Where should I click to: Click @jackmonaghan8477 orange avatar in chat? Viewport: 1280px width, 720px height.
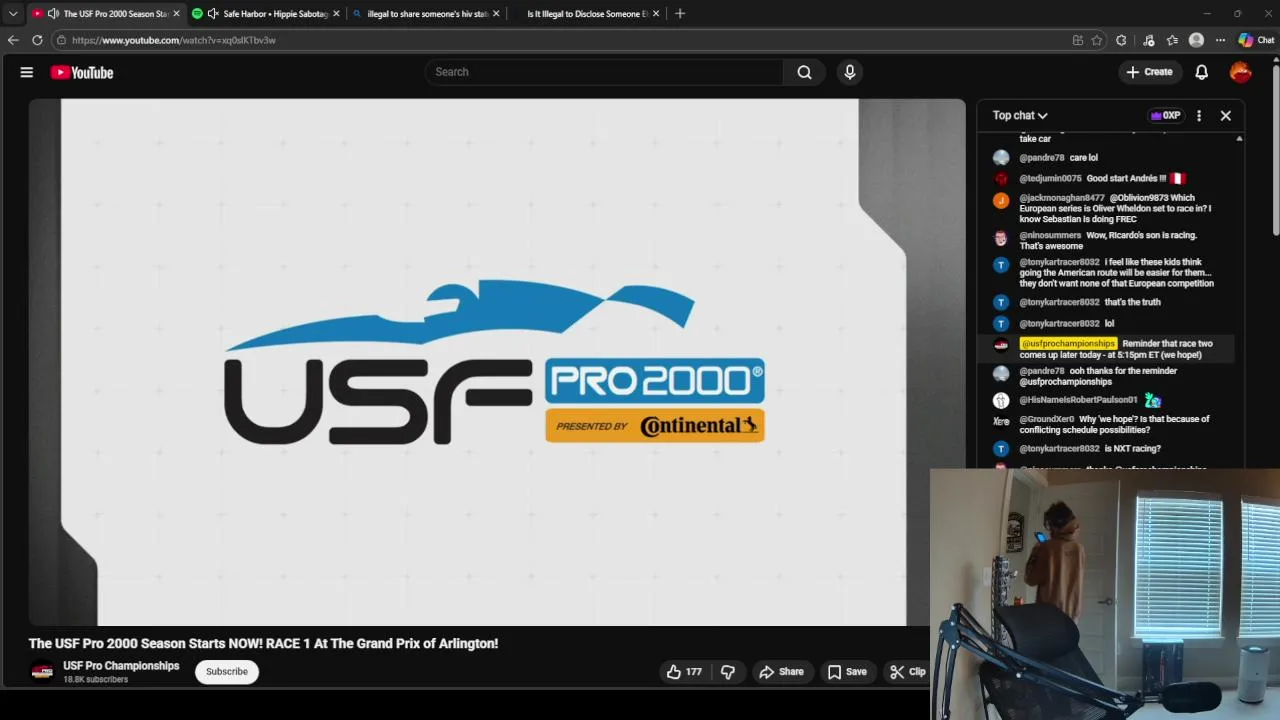(x=1001, y=200)
